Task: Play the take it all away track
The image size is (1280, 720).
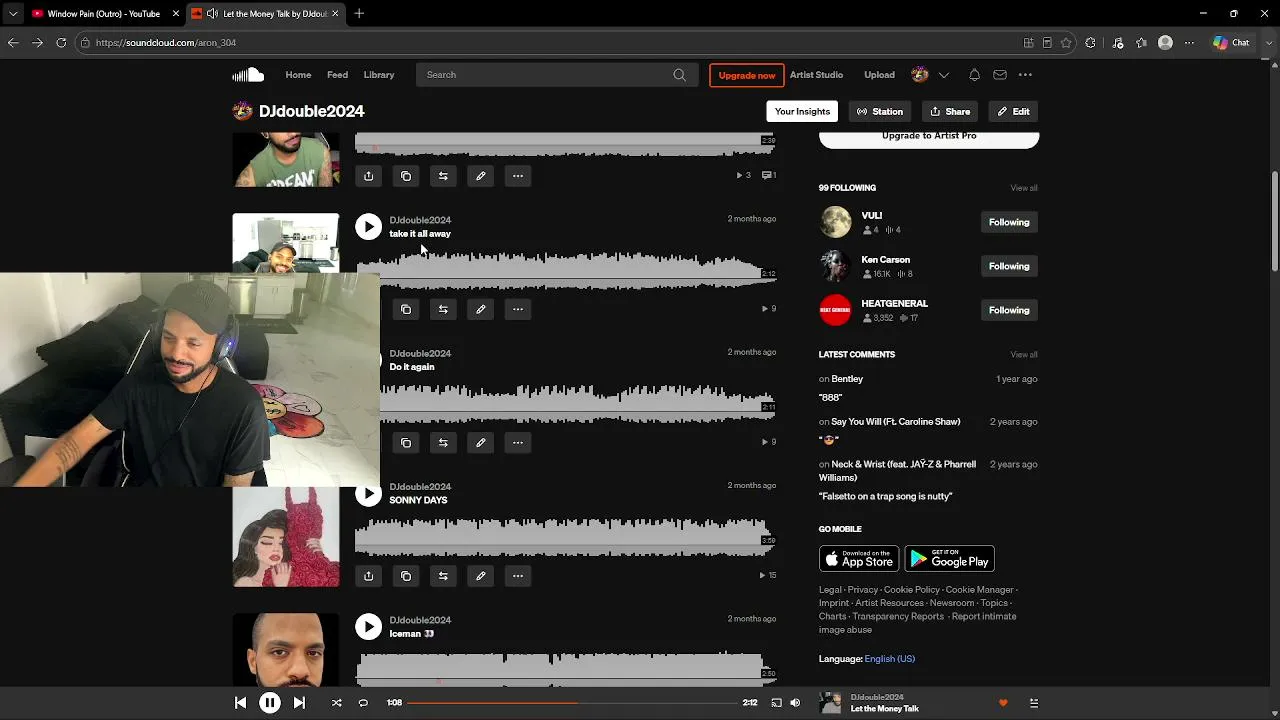Action: 369,227
